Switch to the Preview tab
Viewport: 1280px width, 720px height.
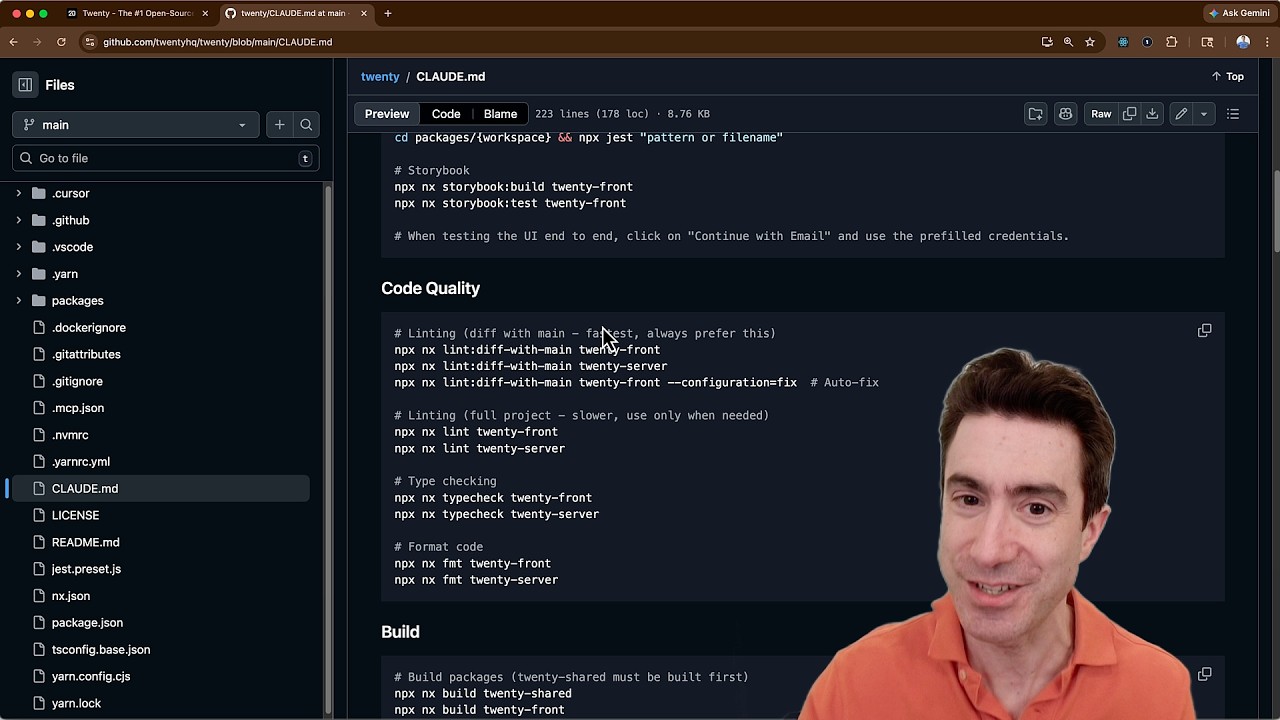click(x=387, y=114)
